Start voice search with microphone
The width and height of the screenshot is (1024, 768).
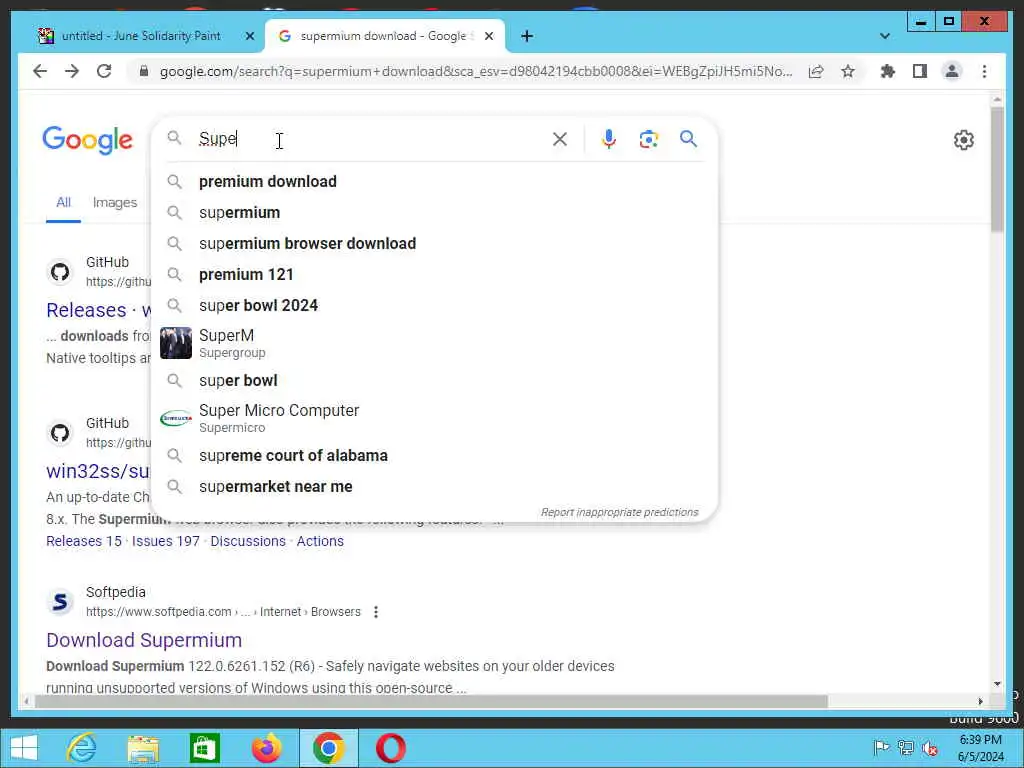609,139
